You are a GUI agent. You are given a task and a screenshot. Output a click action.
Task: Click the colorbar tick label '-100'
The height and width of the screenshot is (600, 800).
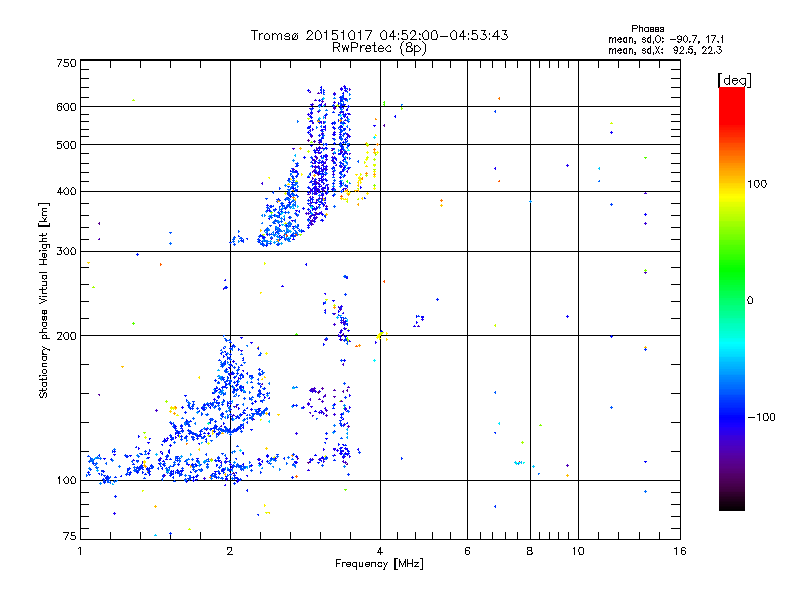[761, 417]
